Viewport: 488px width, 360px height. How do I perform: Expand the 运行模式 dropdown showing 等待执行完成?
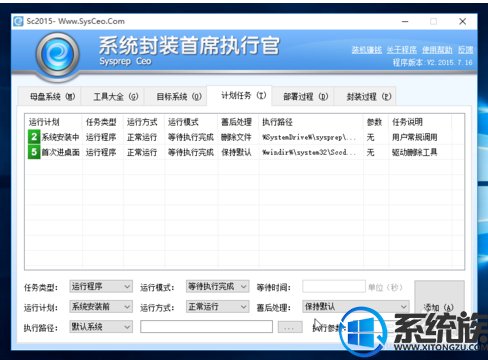click(217, 286)
